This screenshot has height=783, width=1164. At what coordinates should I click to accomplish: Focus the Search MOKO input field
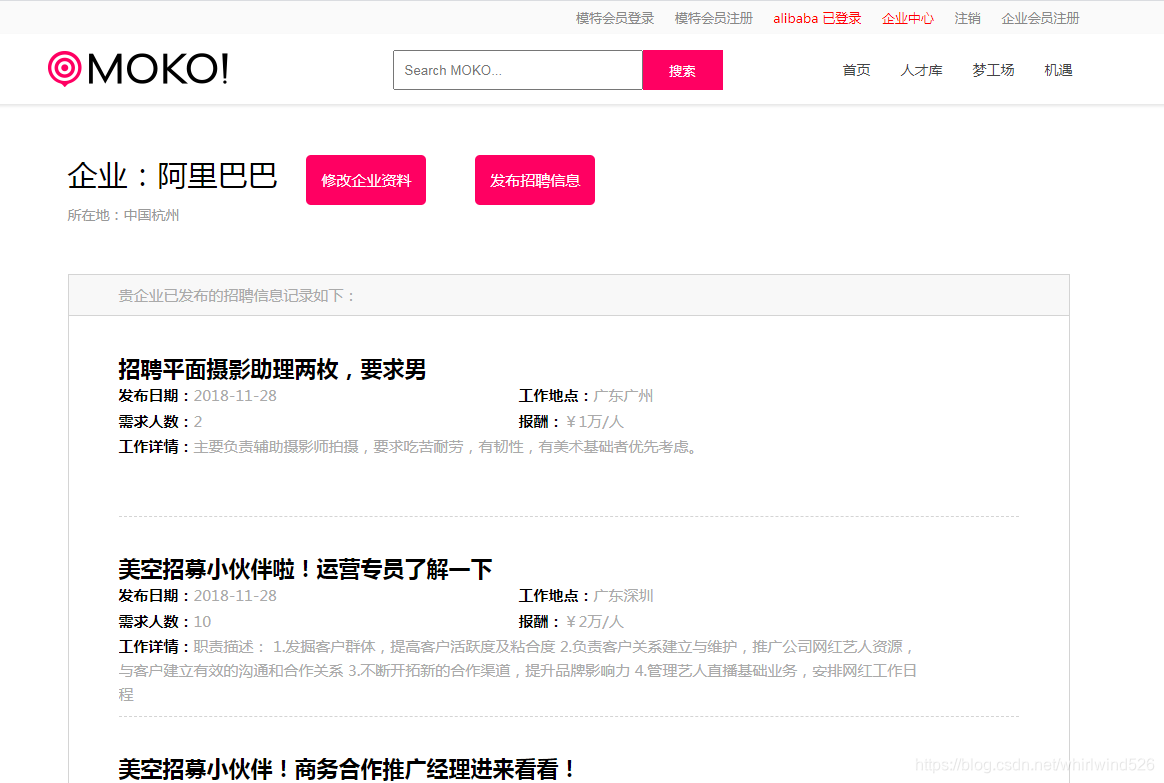[517, 70]
